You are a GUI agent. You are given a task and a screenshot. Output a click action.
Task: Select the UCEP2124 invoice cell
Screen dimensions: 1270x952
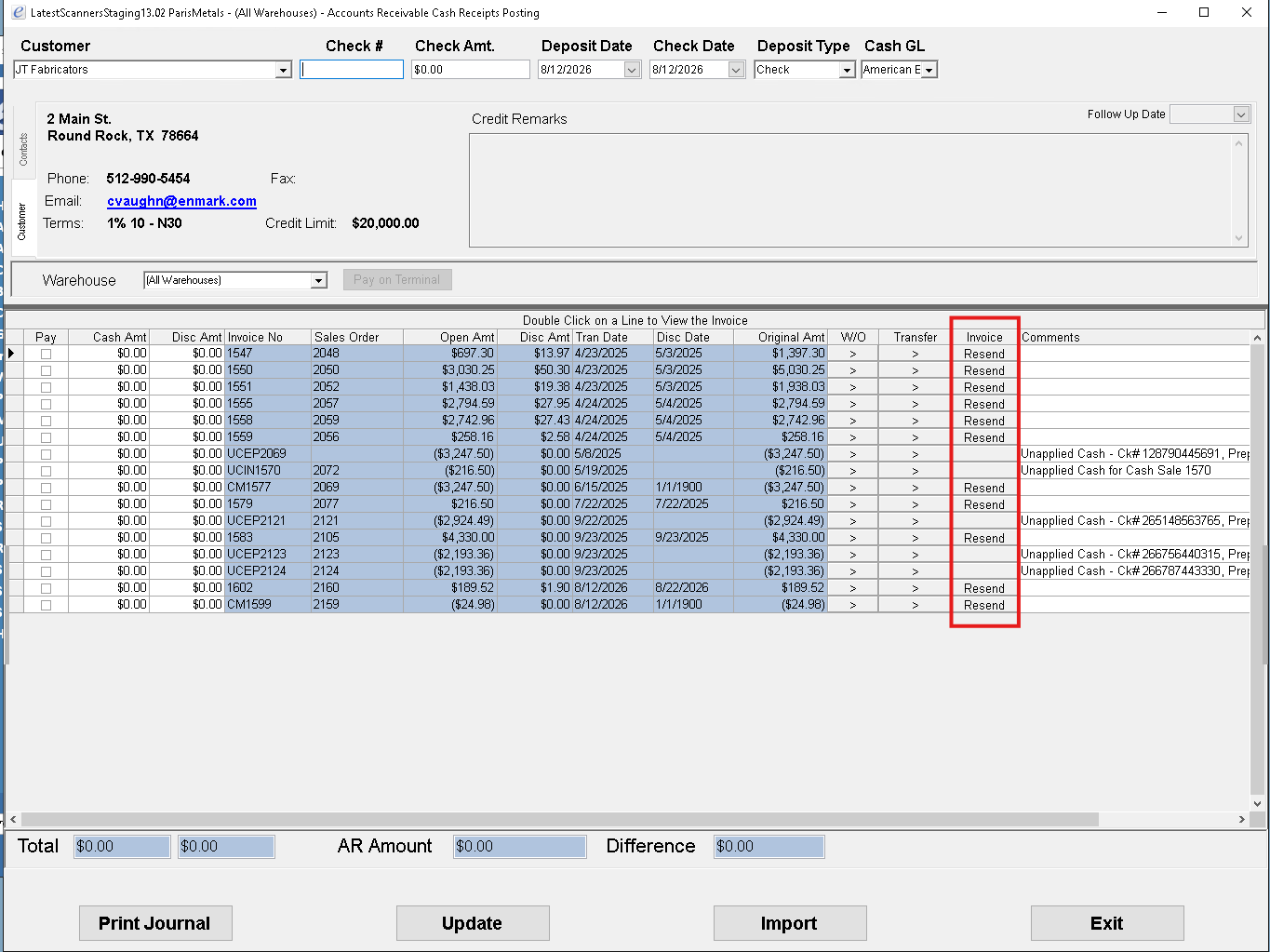pos(267,571)
